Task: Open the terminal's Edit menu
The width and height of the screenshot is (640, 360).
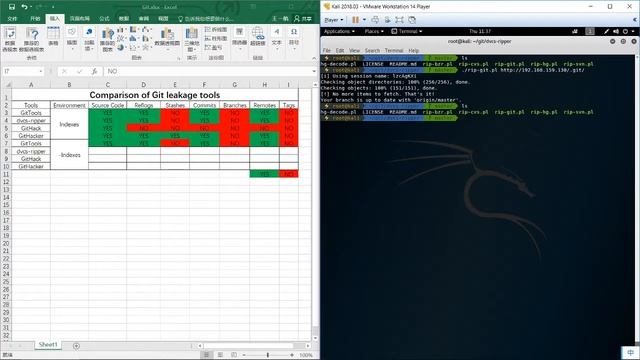Action: [x=340, y=51]
